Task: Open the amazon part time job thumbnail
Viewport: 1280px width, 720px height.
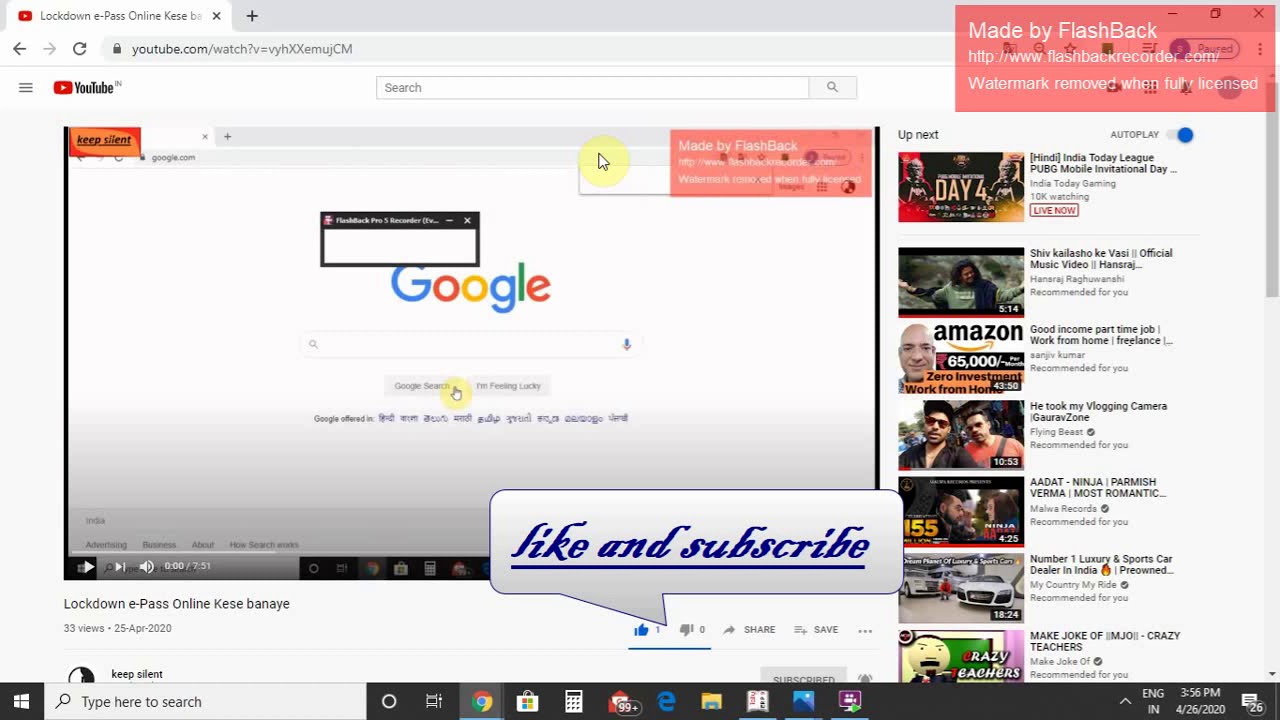Action: coord(961,358)
